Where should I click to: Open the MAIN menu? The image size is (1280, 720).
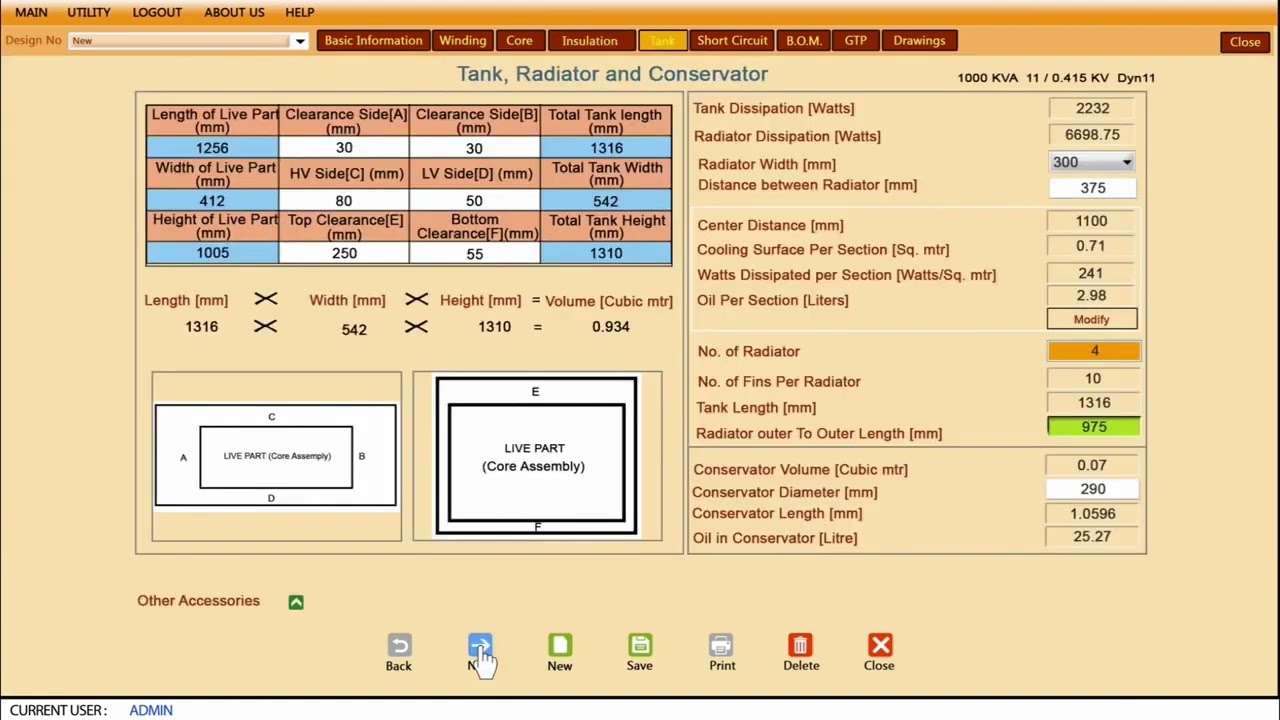31,12
